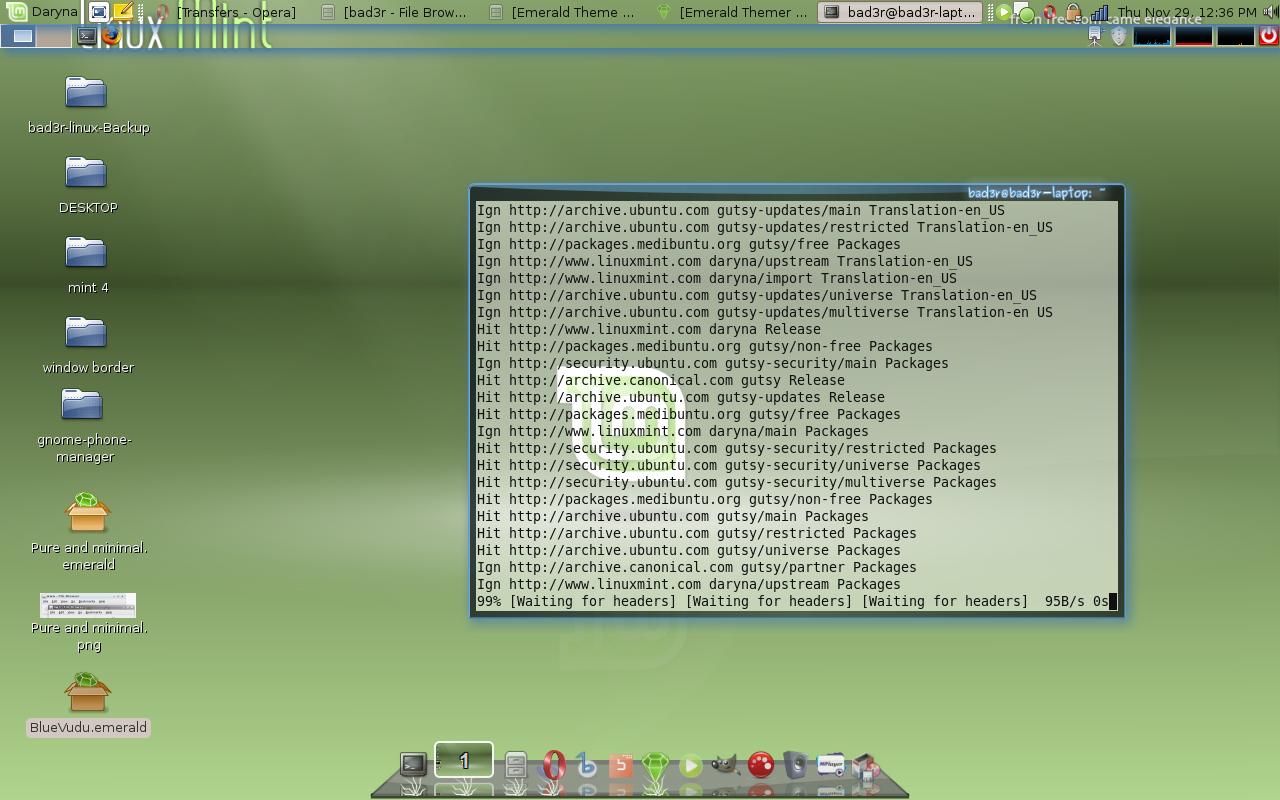Click the red sphere icon in the dock
The height and width of the screenshot is (800, 1280).
click(x=758, y=764)
